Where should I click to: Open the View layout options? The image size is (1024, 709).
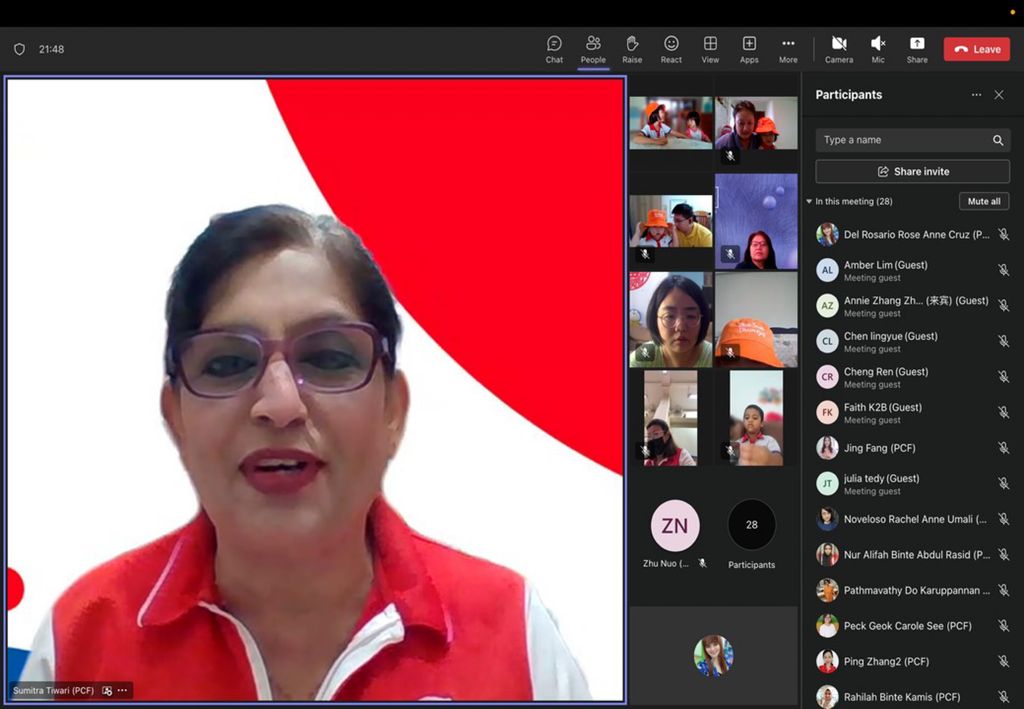point(710,50)
